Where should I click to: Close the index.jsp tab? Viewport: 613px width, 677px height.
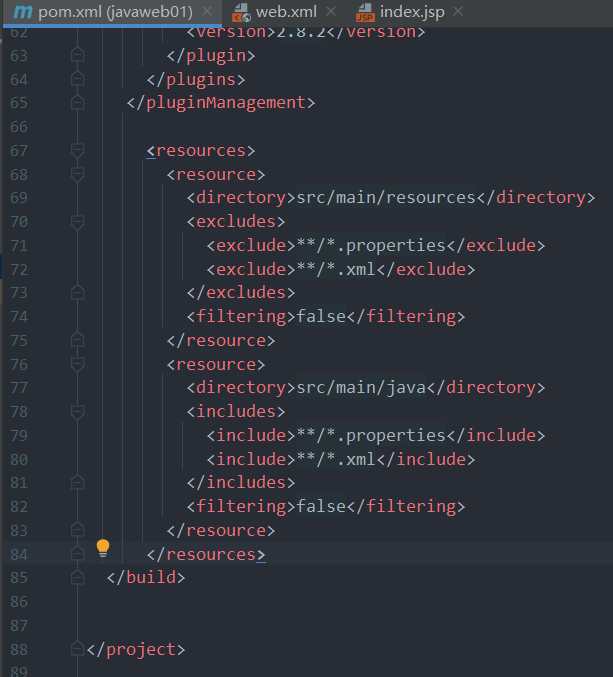click(x=458, y=12)
